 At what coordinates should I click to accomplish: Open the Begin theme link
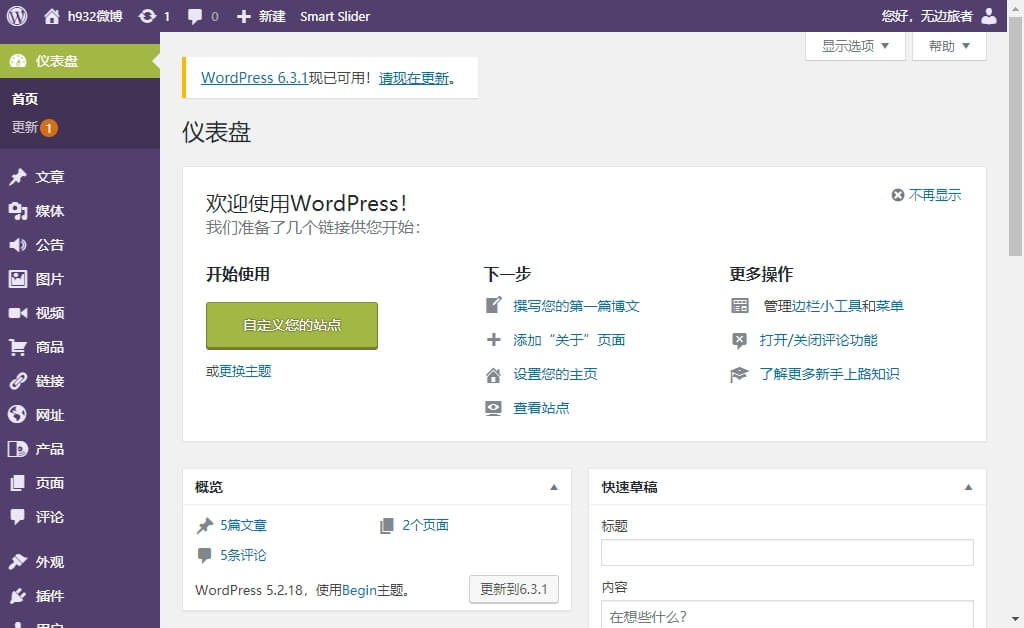[359, 590]
